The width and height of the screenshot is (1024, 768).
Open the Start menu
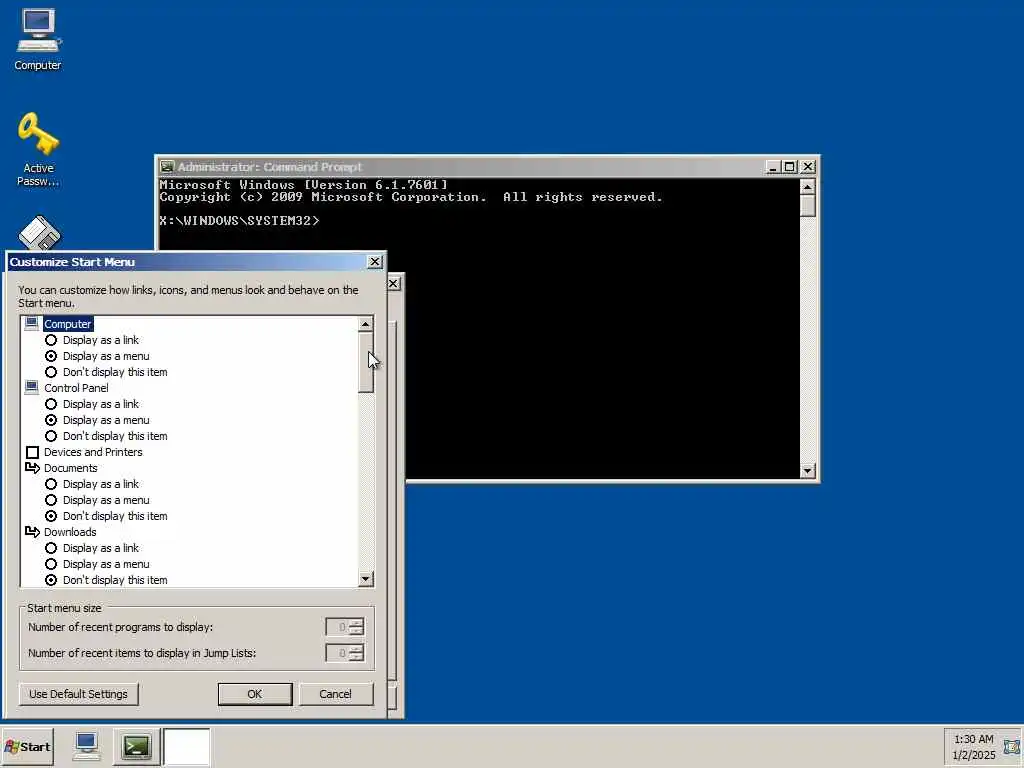click(27, 746)
